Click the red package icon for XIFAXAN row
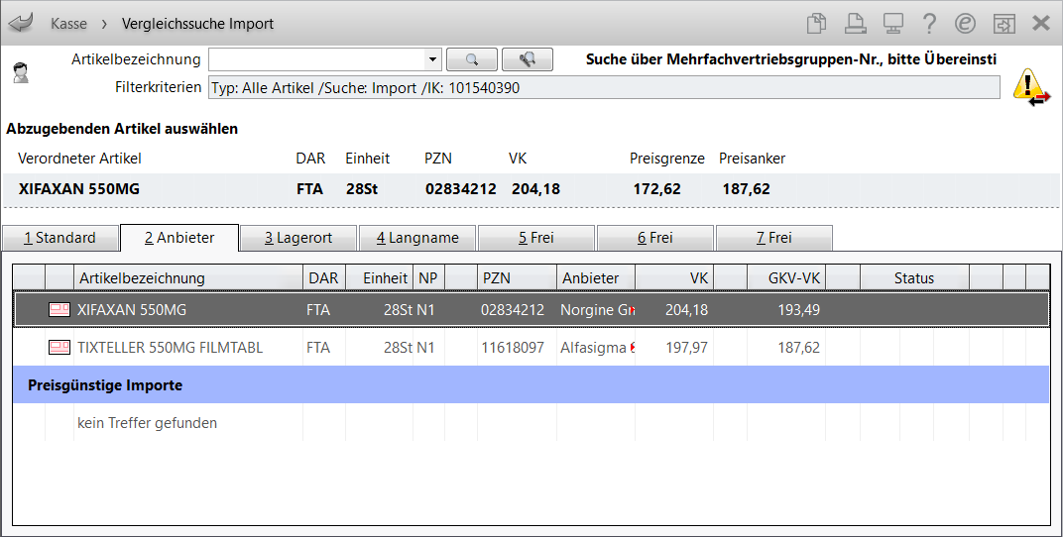The width and height of the screenshot is (1063, 537). point(60,310)
